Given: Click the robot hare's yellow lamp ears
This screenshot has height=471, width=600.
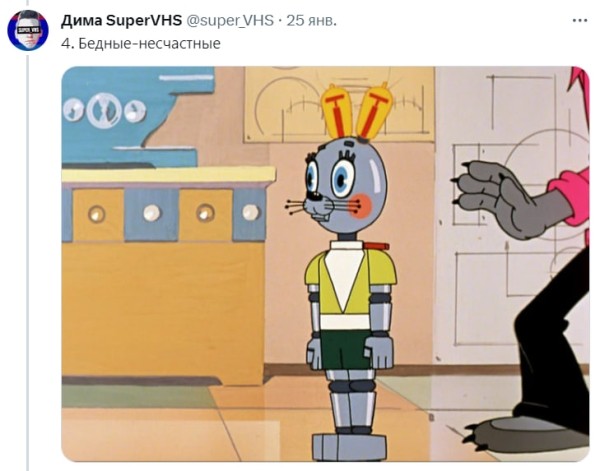Looking at the screenshot, I should pos(357,111).
